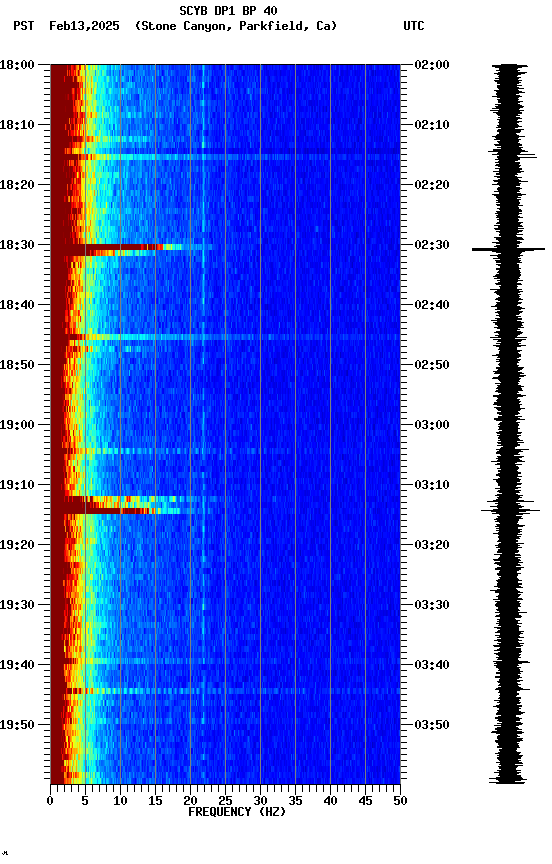Click the '03:40' UTC time label

(432, 665)
